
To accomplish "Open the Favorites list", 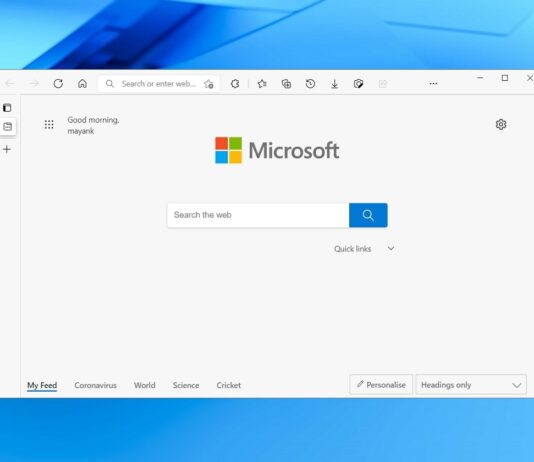I will pyautogui.click(x=262, y=83).
